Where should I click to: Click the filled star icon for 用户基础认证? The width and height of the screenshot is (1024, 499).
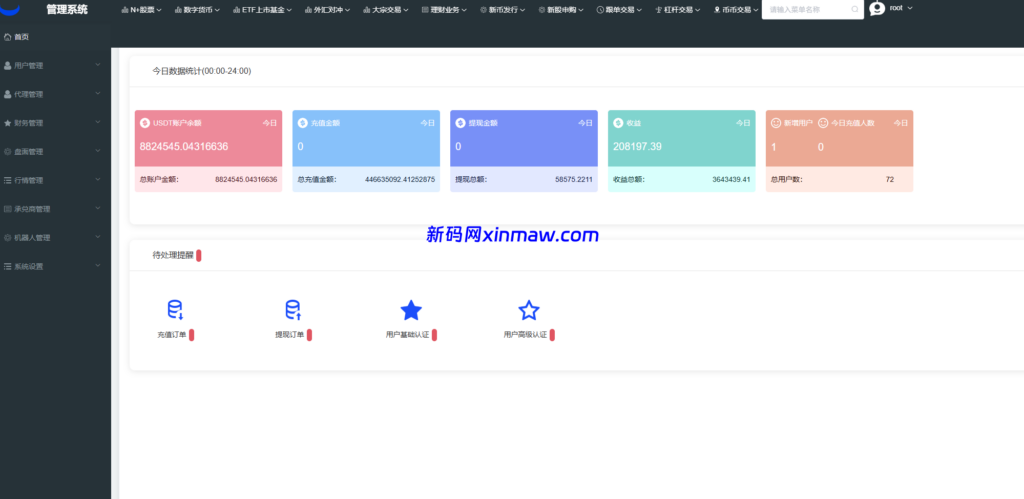(x=411, y=310)
